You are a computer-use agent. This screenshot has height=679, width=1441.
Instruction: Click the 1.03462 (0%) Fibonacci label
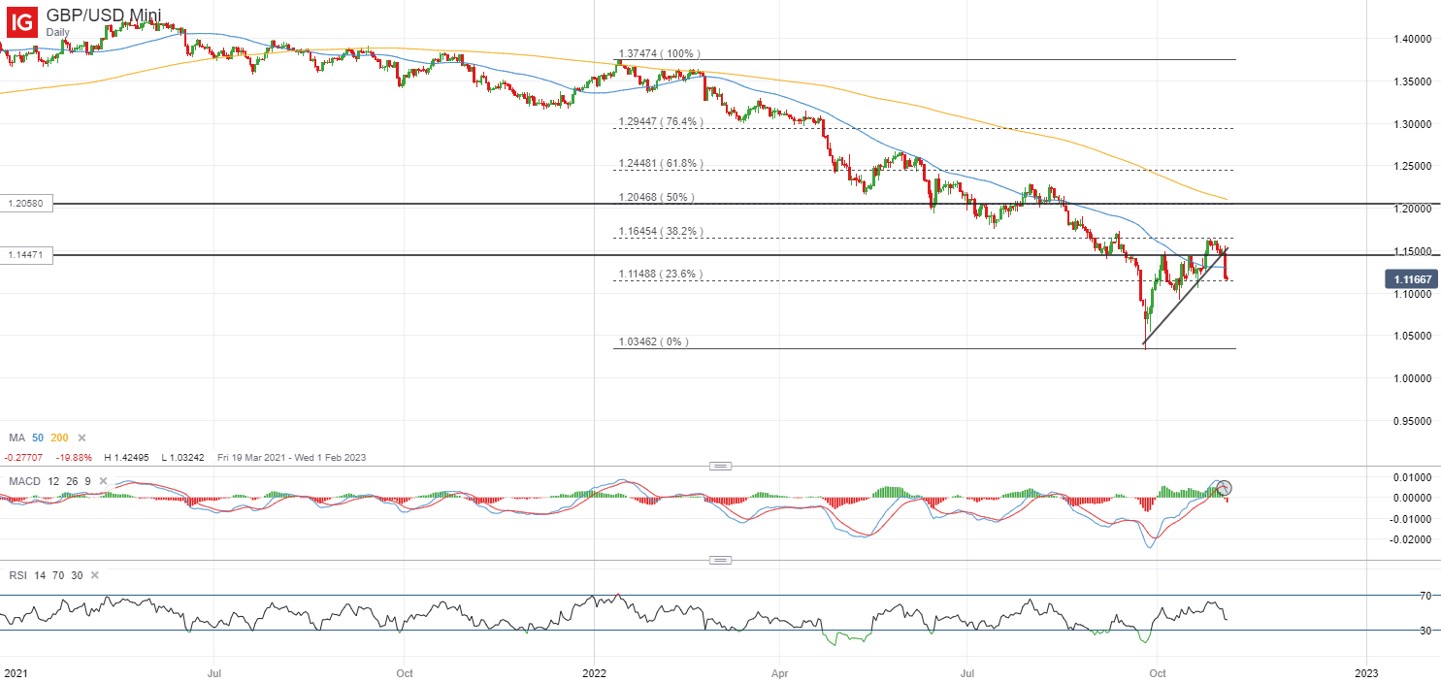(653, 342)
